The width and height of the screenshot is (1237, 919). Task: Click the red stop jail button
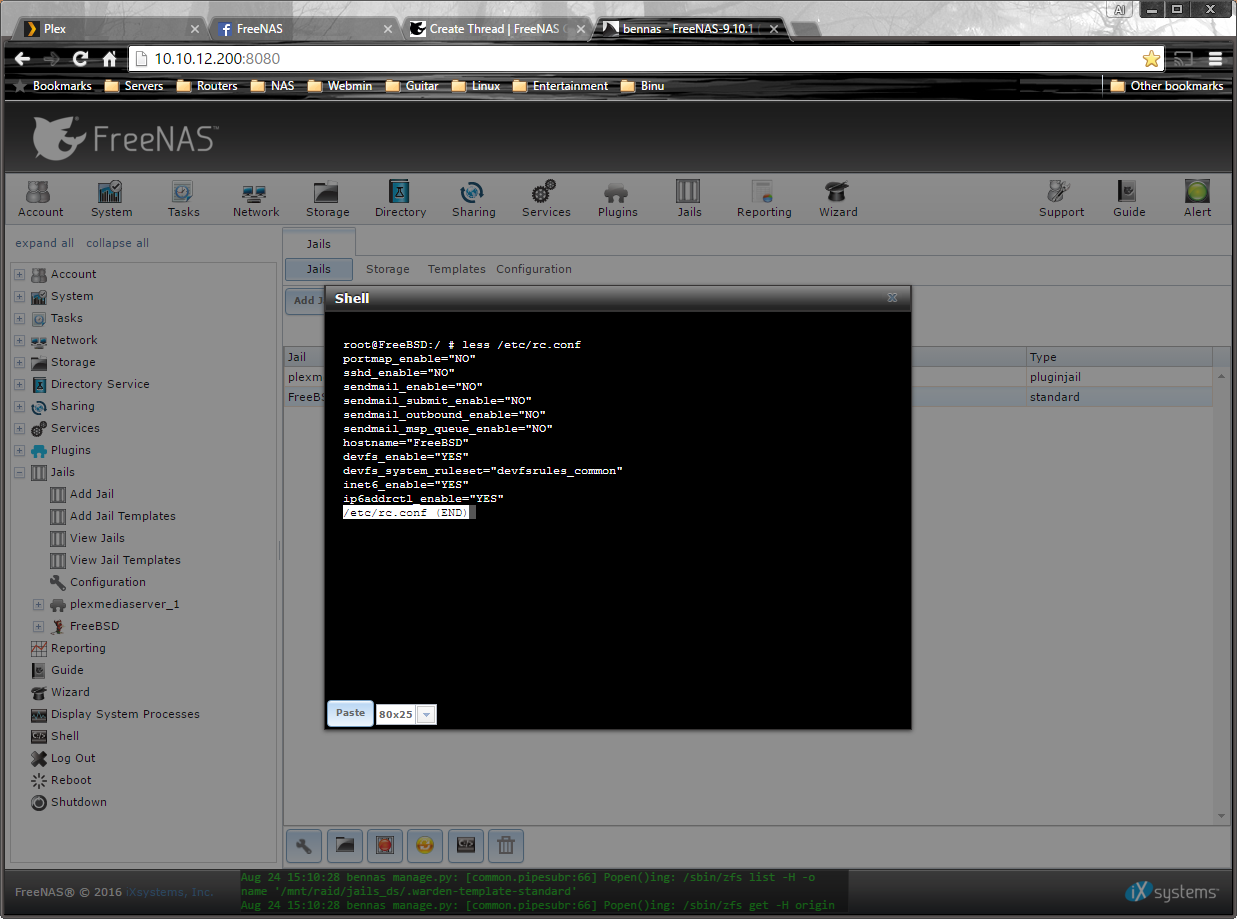(x=385, y=846)
